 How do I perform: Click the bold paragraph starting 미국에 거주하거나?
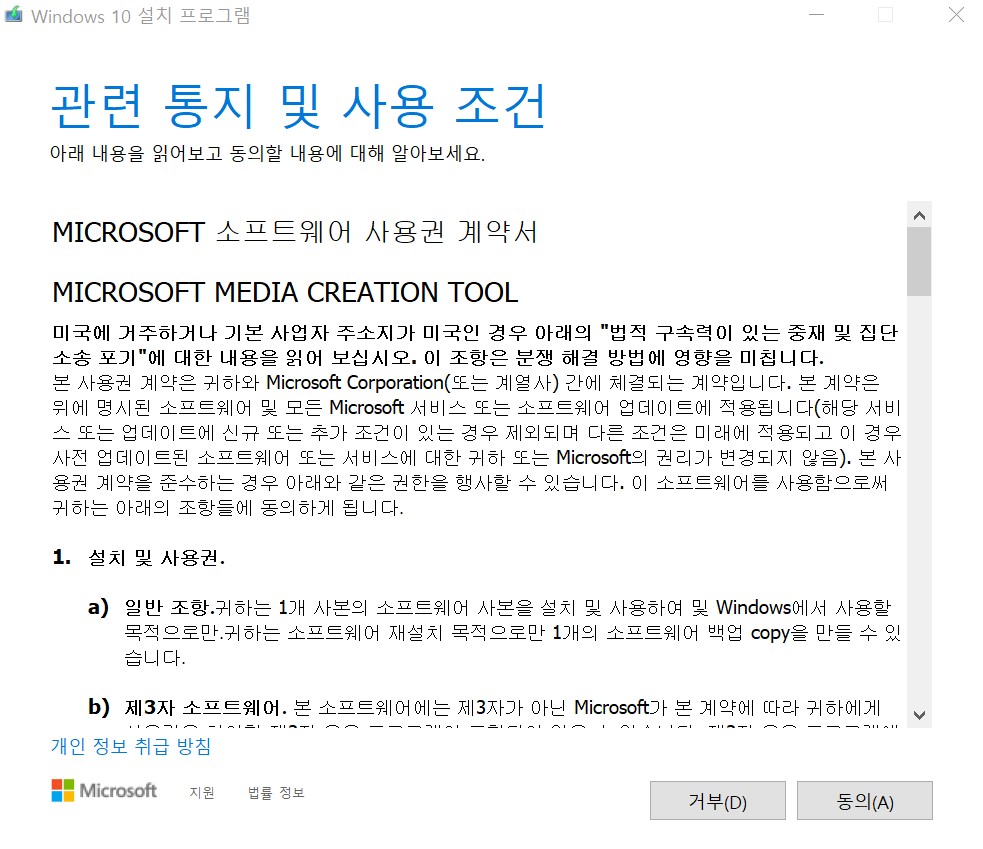click(x=475, y=345)
